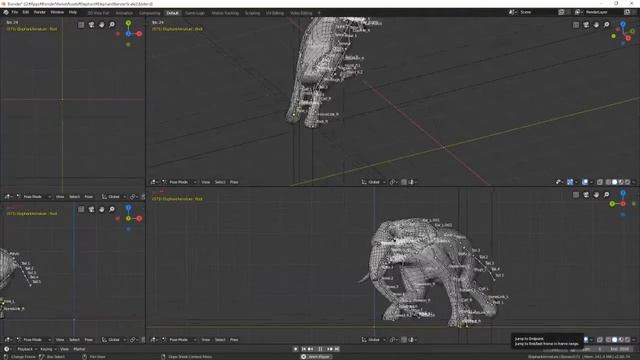Viewport: 640px width, 360px height.
Task: Open Global orientation dropdown in top-left viewport
Action: [x=113, y=197]
